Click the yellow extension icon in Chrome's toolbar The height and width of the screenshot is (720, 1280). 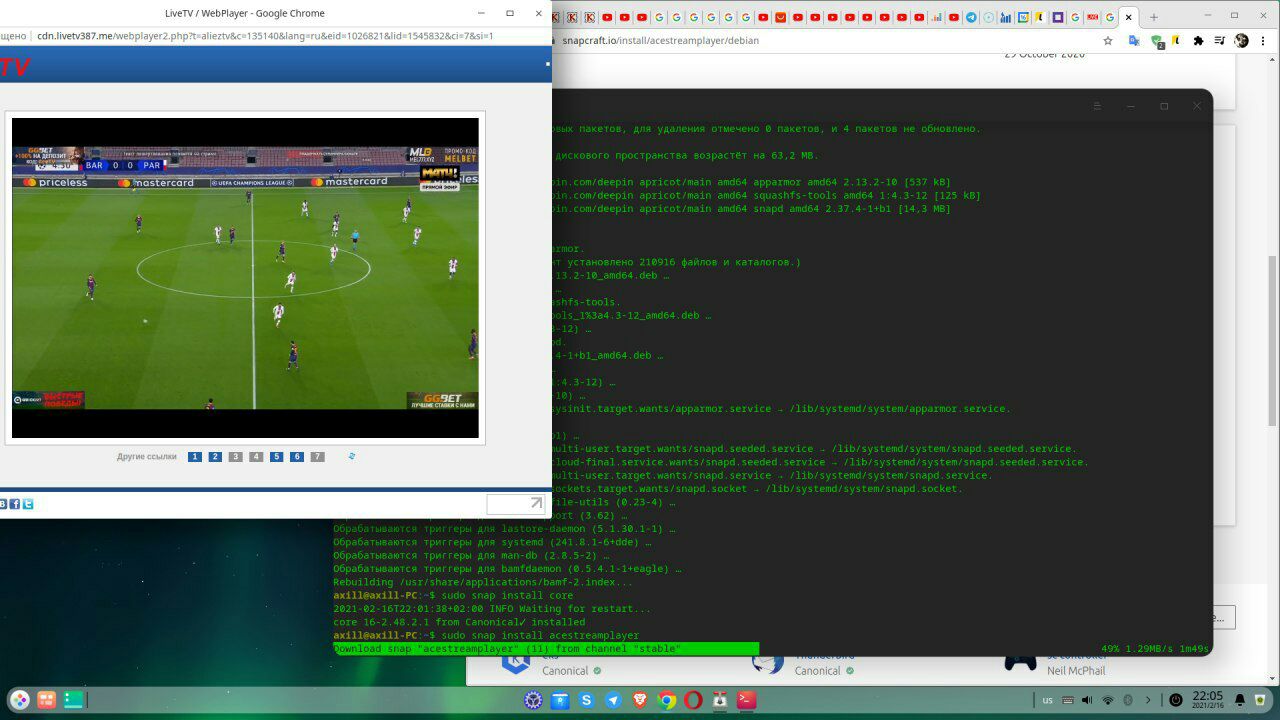point(1177,41)
